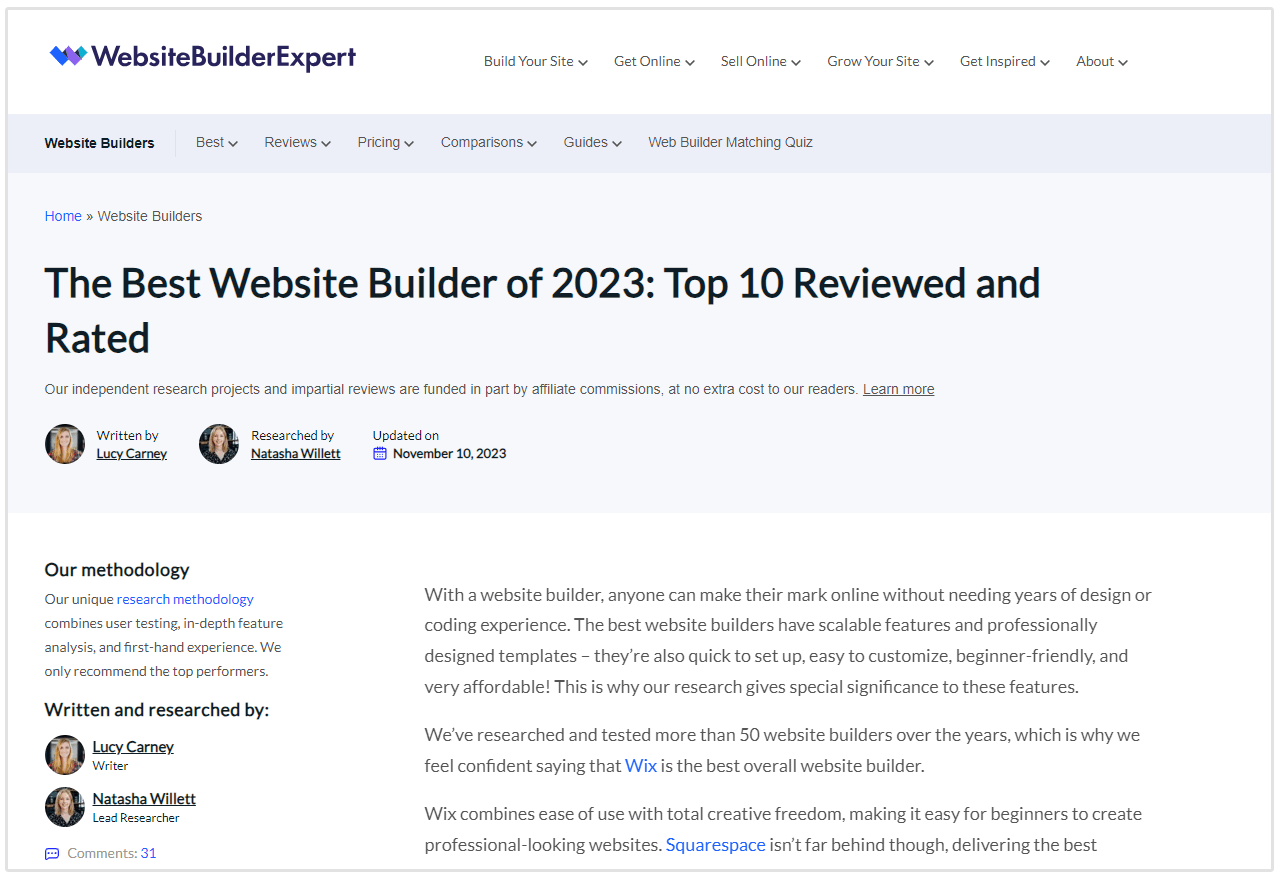The image size is (1280, 880).
Task: Click Lucy Carney's header avatar photo
Action: 65,444
